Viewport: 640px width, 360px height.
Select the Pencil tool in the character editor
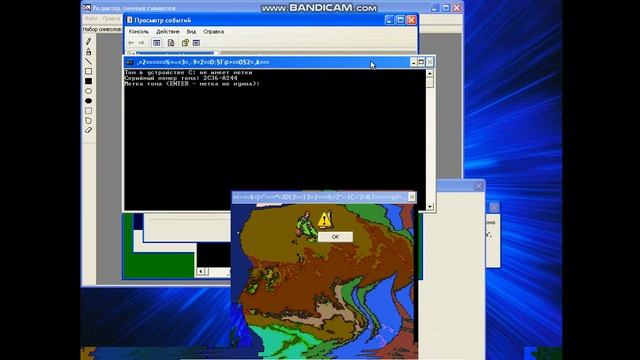click(x=89, y=41)
